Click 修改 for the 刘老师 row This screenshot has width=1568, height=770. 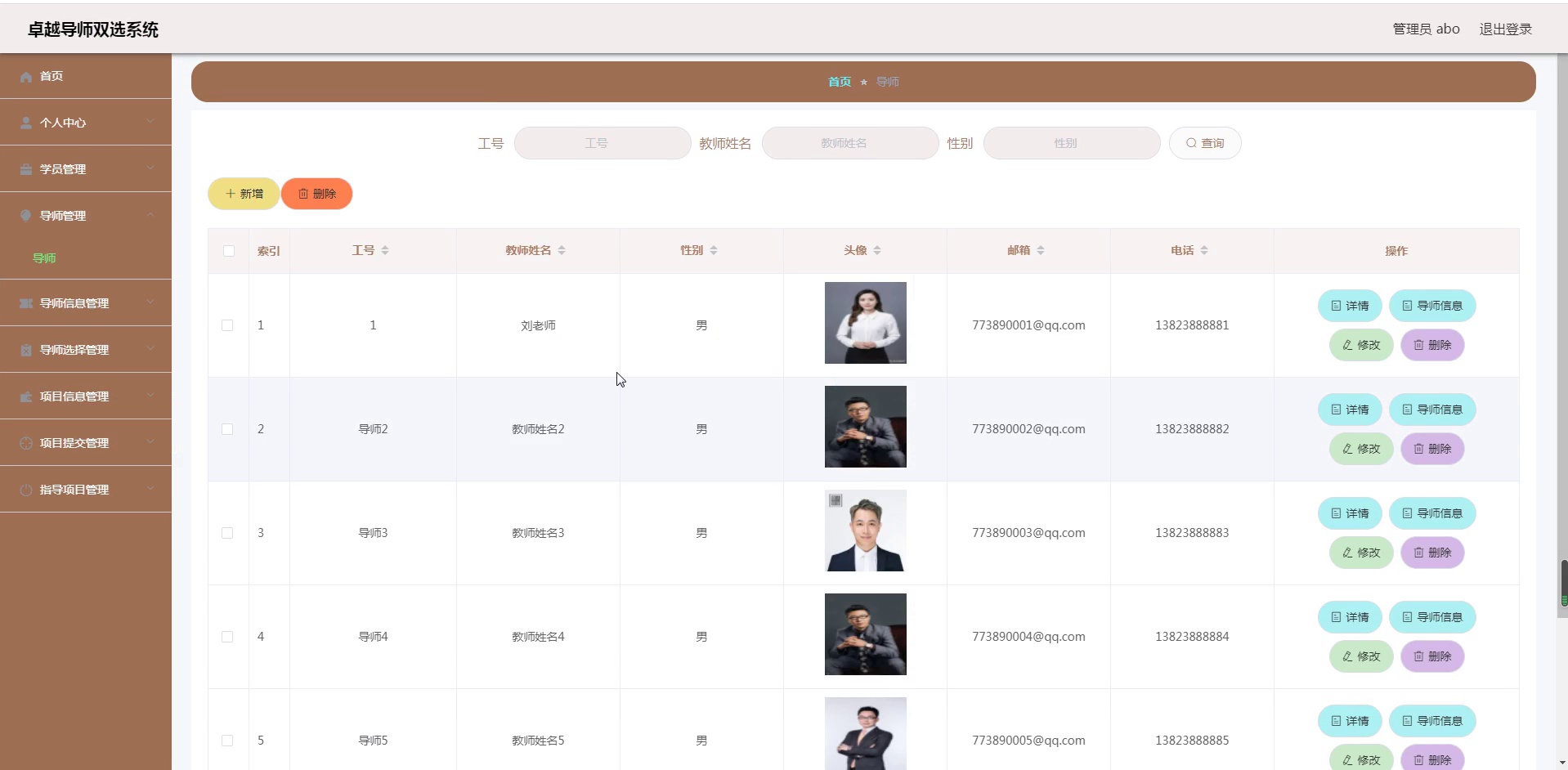click(1361, 345)
